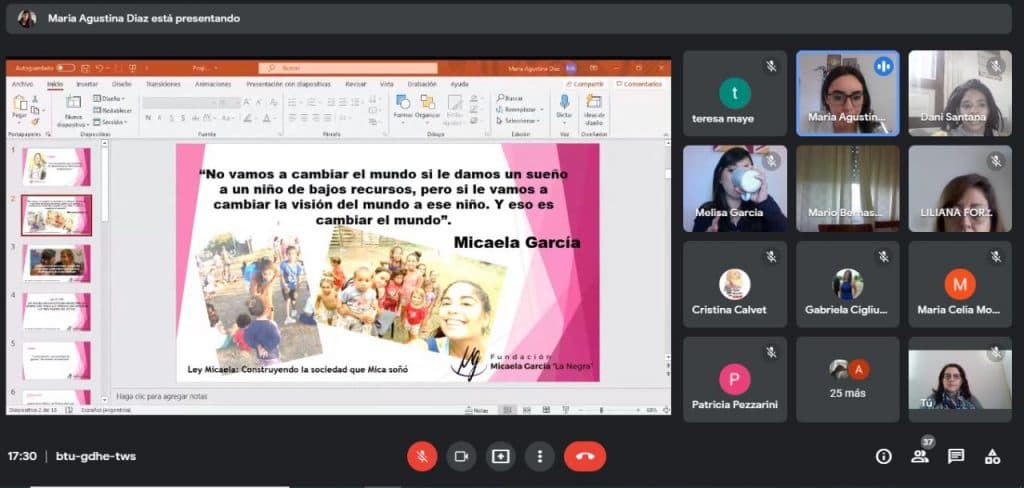This screenshot has height=488, width=1024.
Task: Click the save icon in PowerPoint title bar
Action: click(84, 68)
